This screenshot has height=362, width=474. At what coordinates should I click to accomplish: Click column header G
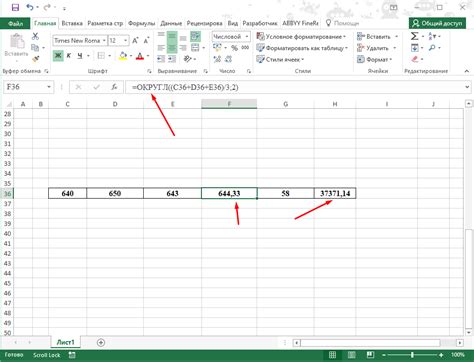(285, 104)
